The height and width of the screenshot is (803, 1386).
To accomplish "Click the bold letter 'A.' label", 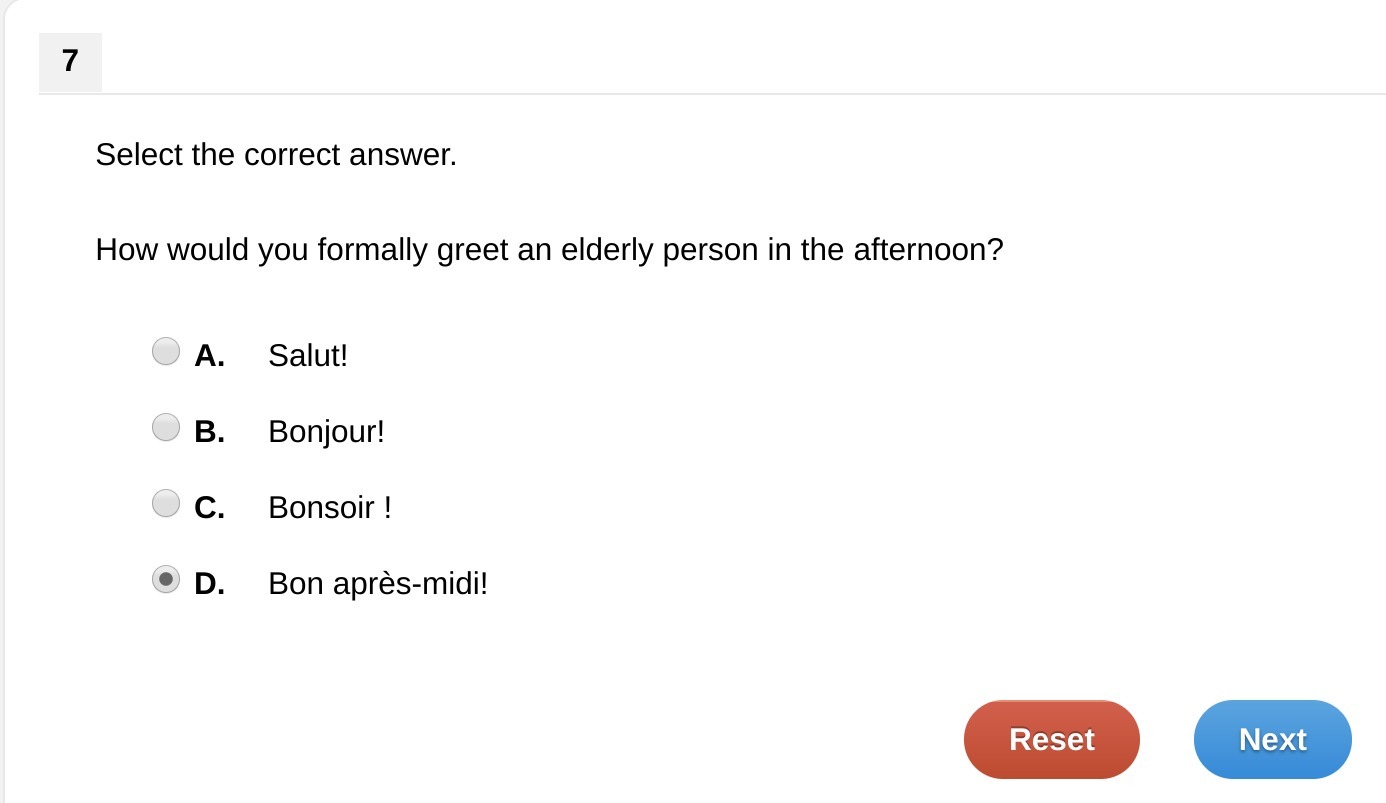I will (209, 355).
